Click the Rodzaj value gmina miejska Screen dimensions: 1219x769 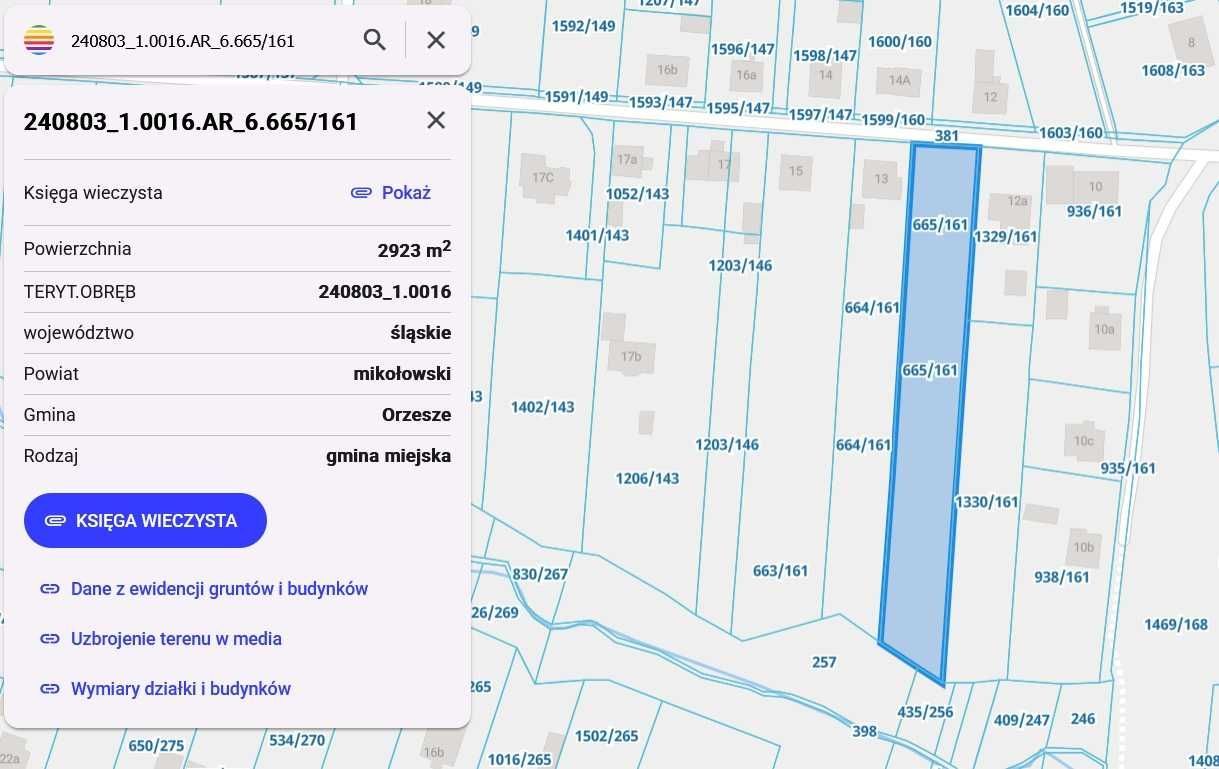coord(388,456)
